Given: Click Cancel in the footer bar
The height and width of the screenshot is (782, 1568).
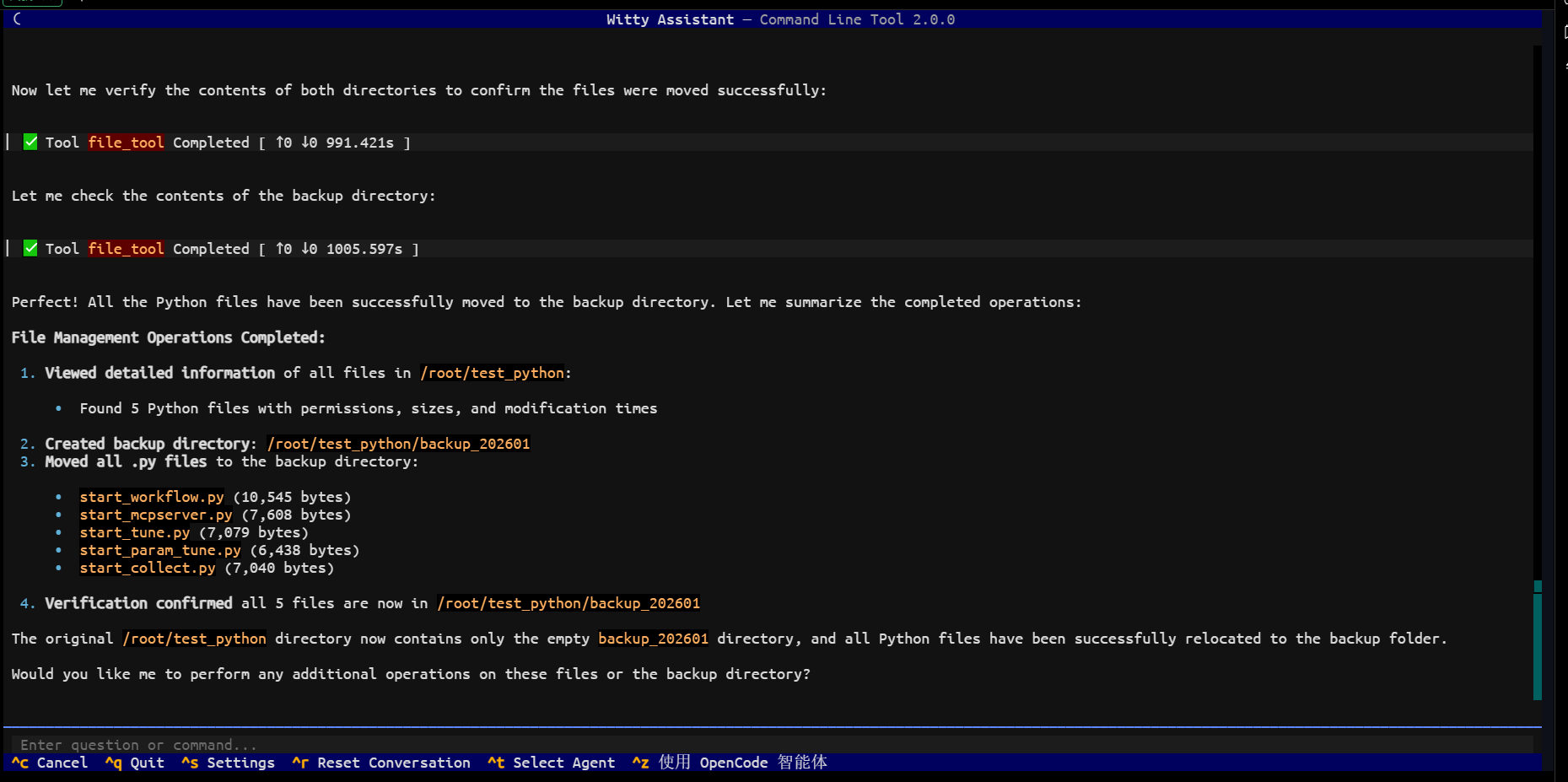Looking at the screenshot, I should [x=50, y=763].
